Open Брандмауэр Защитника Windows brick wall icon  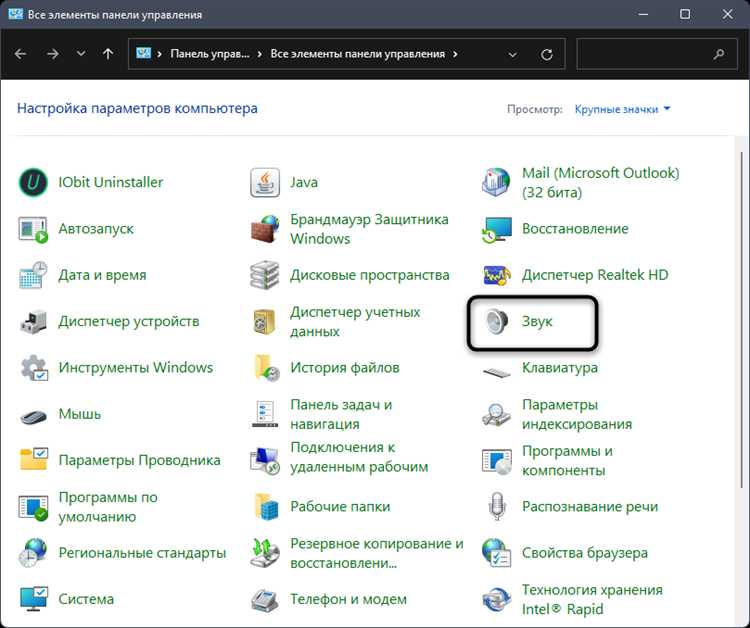pos(265,229)
